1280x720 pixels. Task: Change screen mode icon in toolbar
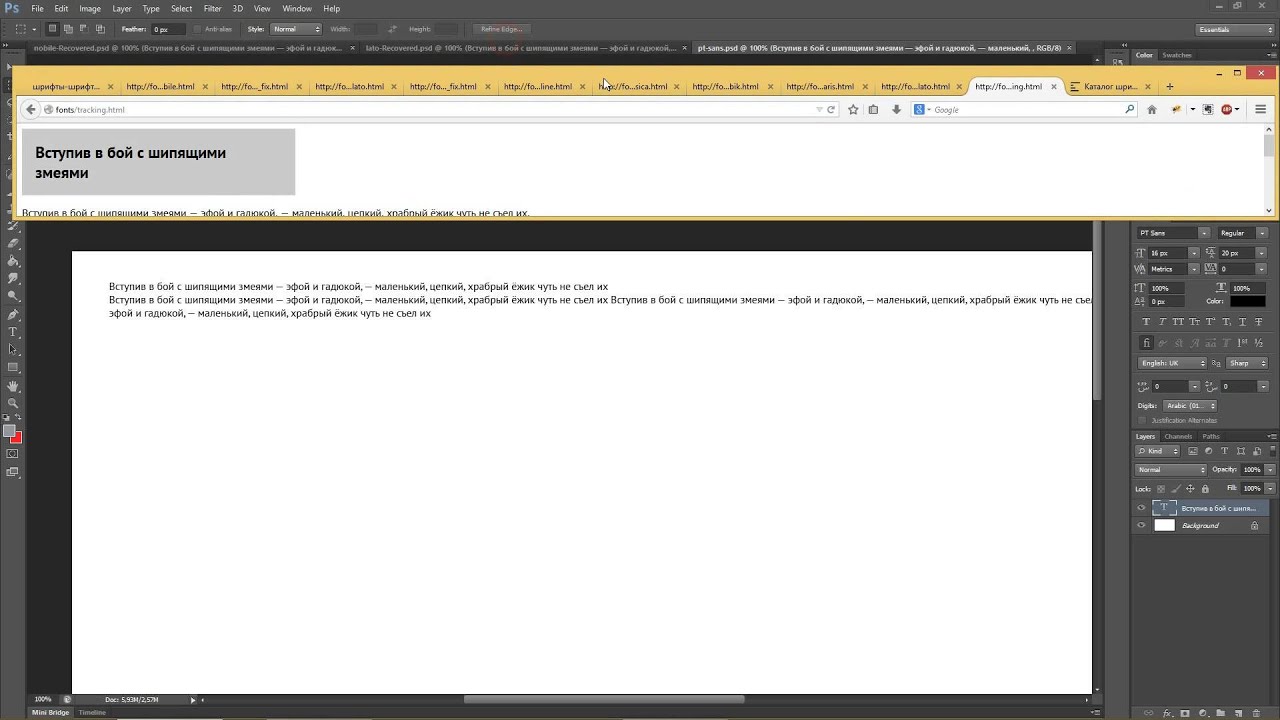[13, 471]
